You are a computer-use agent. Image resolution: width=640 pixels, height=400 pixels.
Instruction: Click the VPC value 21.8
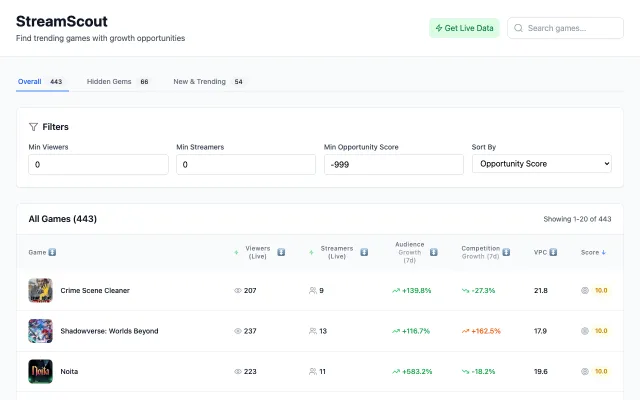coord(541,291)
